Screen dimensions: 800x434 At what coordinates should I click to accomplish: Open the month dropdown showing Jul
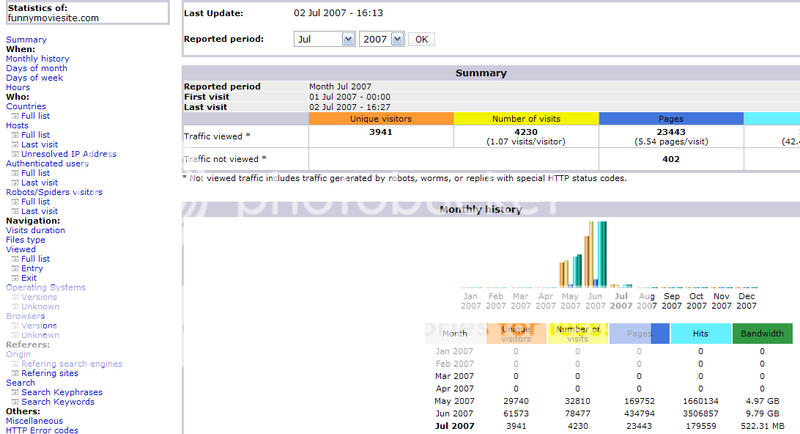324,39
